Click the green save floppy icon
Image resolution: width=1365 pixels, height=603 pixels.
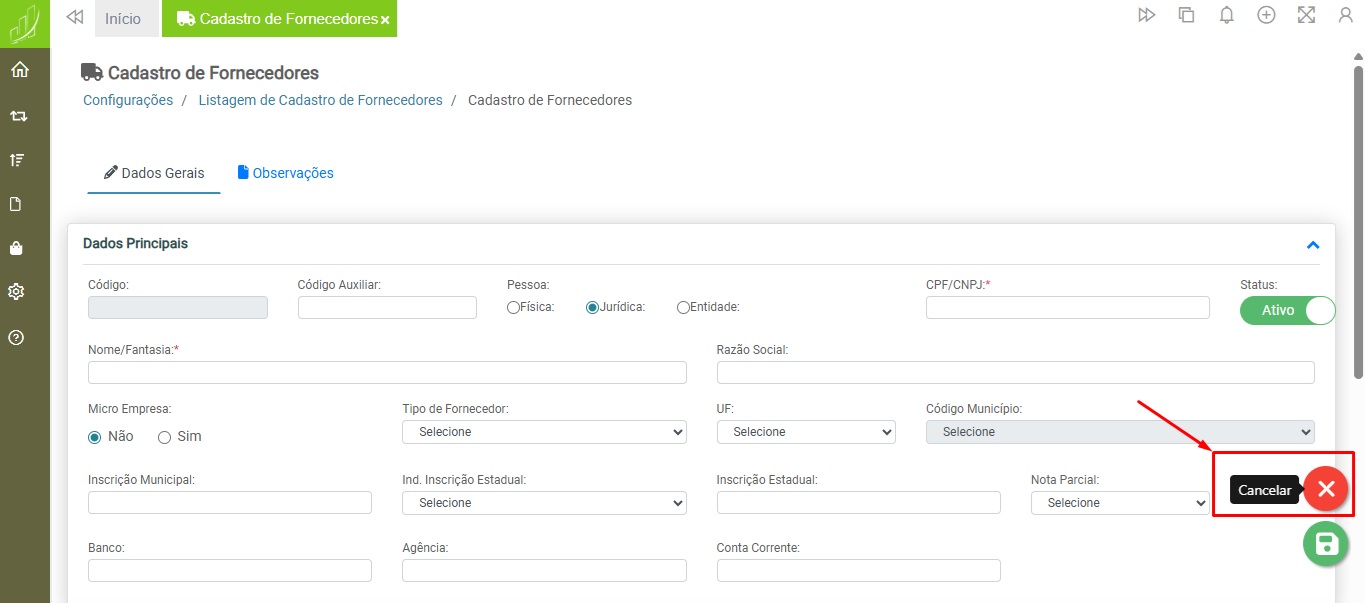tap(1326, 544)
